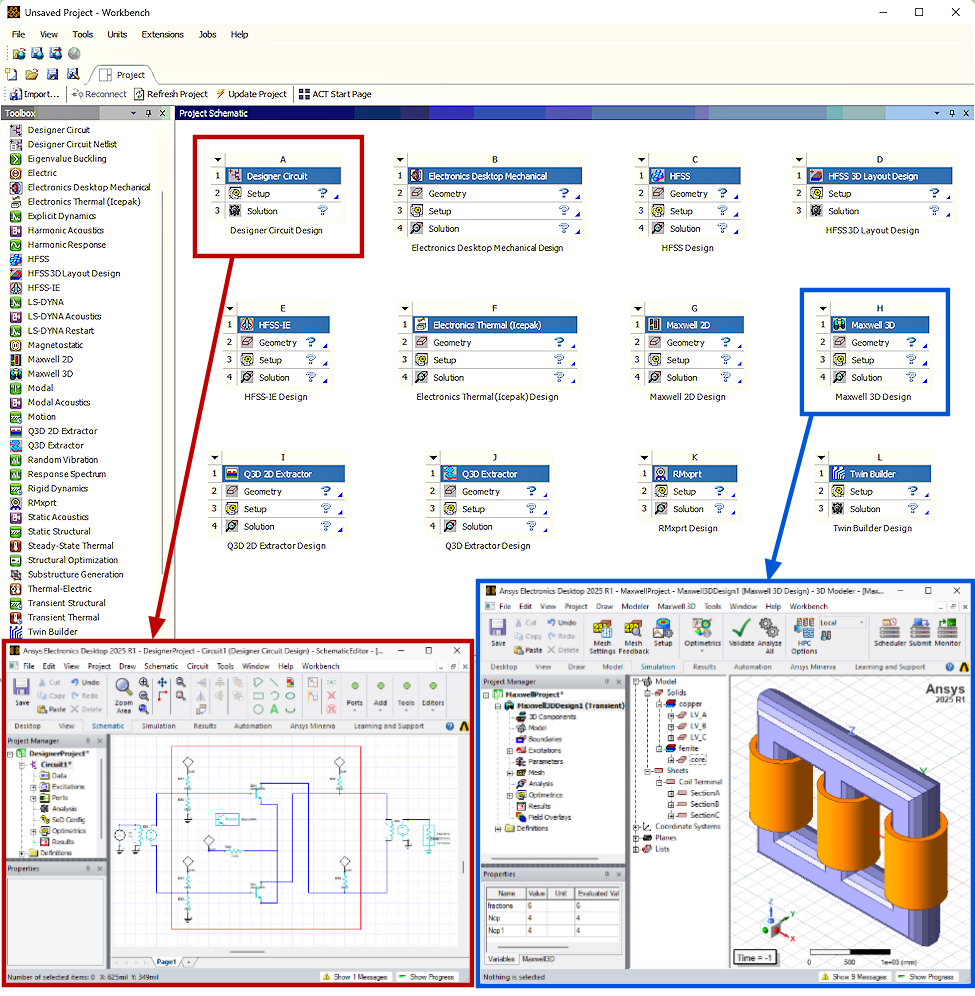Pin the Project Manager panel open
The height and width of the screenshot is (996, 975).
[605, 680]
